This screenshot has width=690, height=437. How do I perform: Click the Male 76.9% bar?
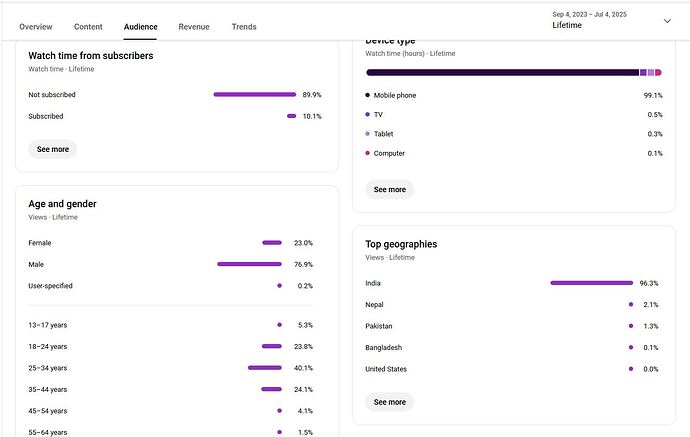coord(249,264)
